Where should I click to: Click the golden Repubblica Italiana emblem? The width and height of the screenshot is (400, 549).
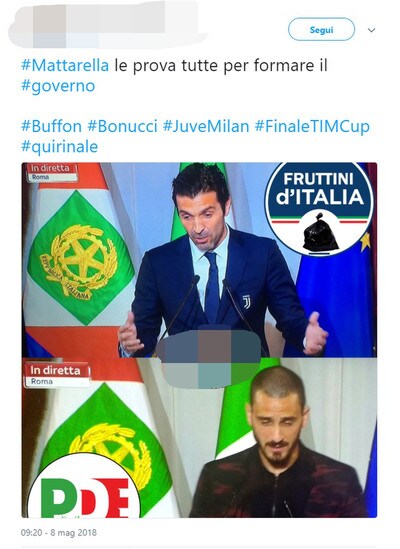pyautogui.click(x=78, y=262)
